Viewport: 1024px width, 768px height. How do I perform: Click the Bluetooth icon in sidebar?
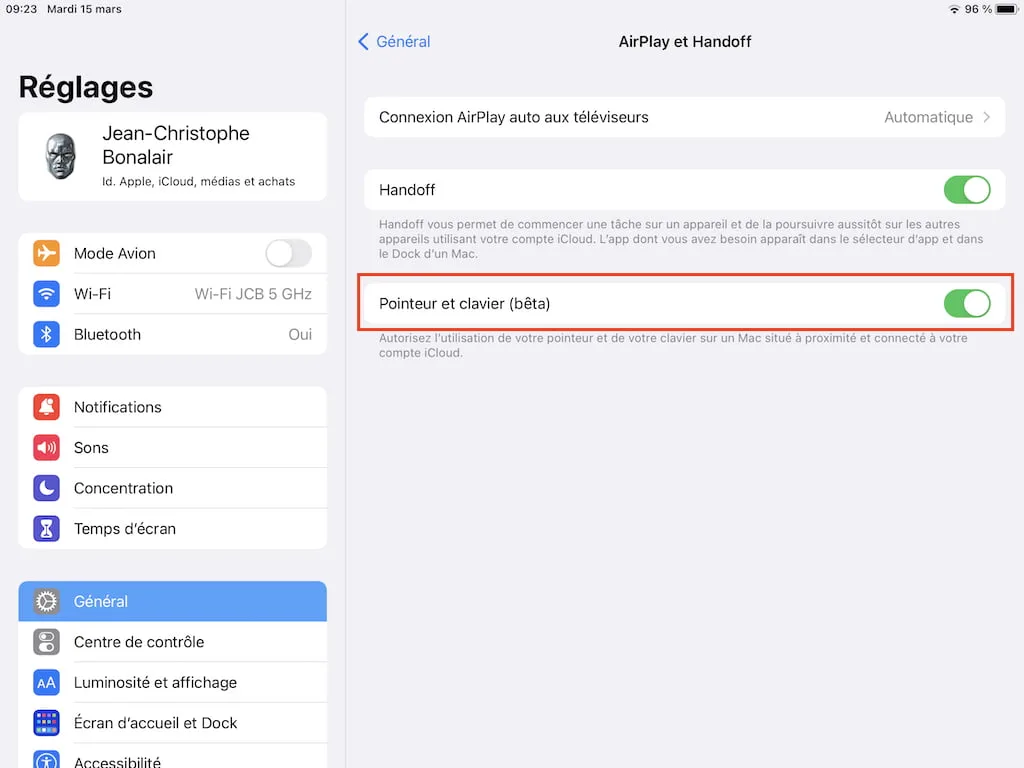click(46, 334)
